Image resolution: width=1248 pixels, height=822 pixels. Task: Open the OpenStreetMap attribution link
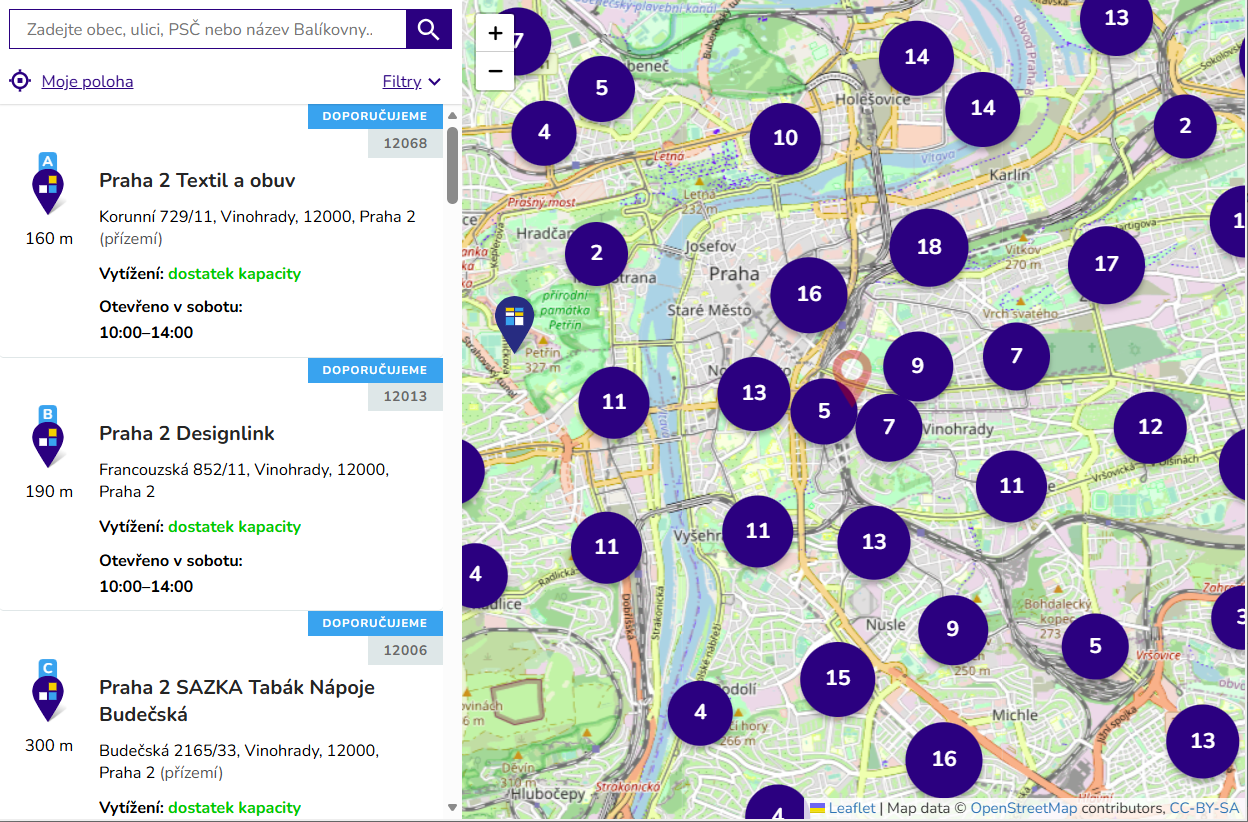tap(1023, 808)
